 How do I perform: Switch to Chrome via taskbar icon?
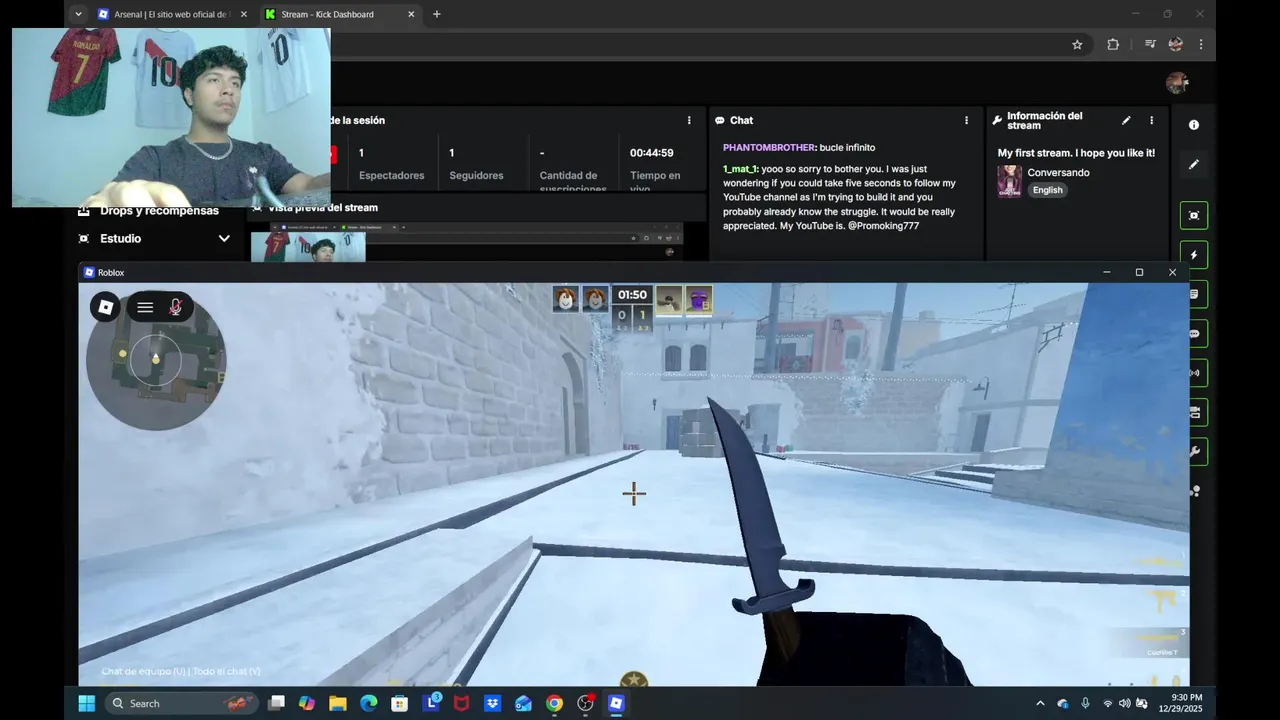pyautogui.click(x=554, y=703)
